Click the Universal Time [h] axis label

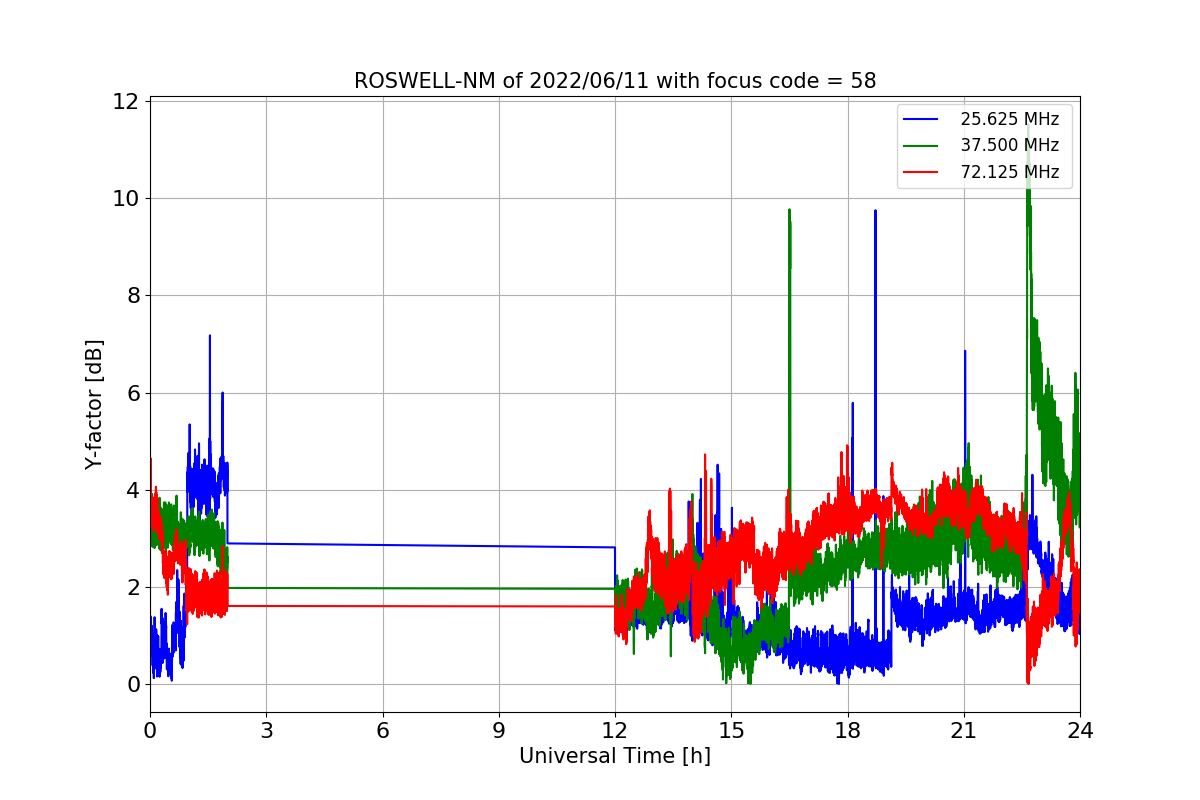615,756
